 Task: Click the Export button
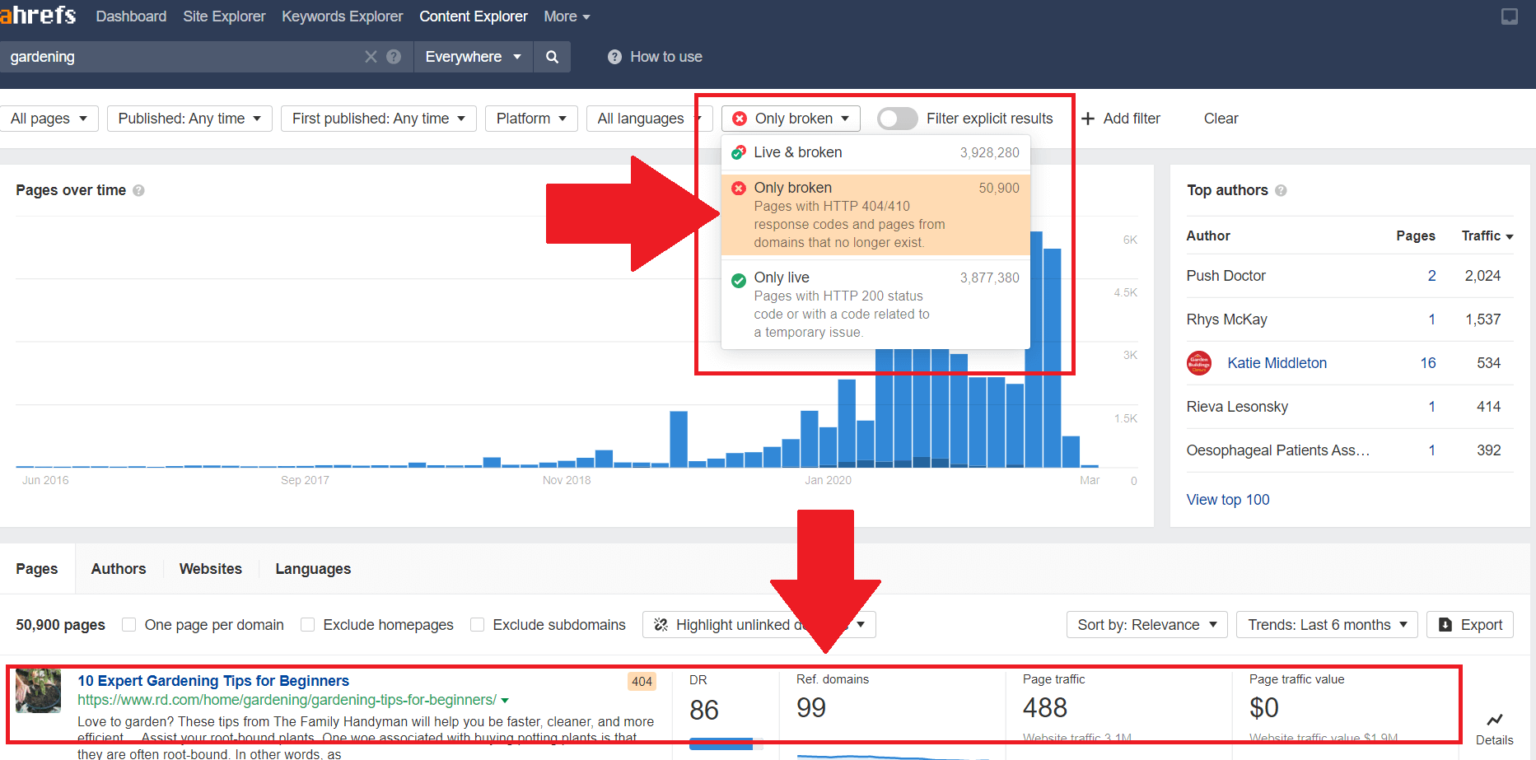click(1469, 625)
